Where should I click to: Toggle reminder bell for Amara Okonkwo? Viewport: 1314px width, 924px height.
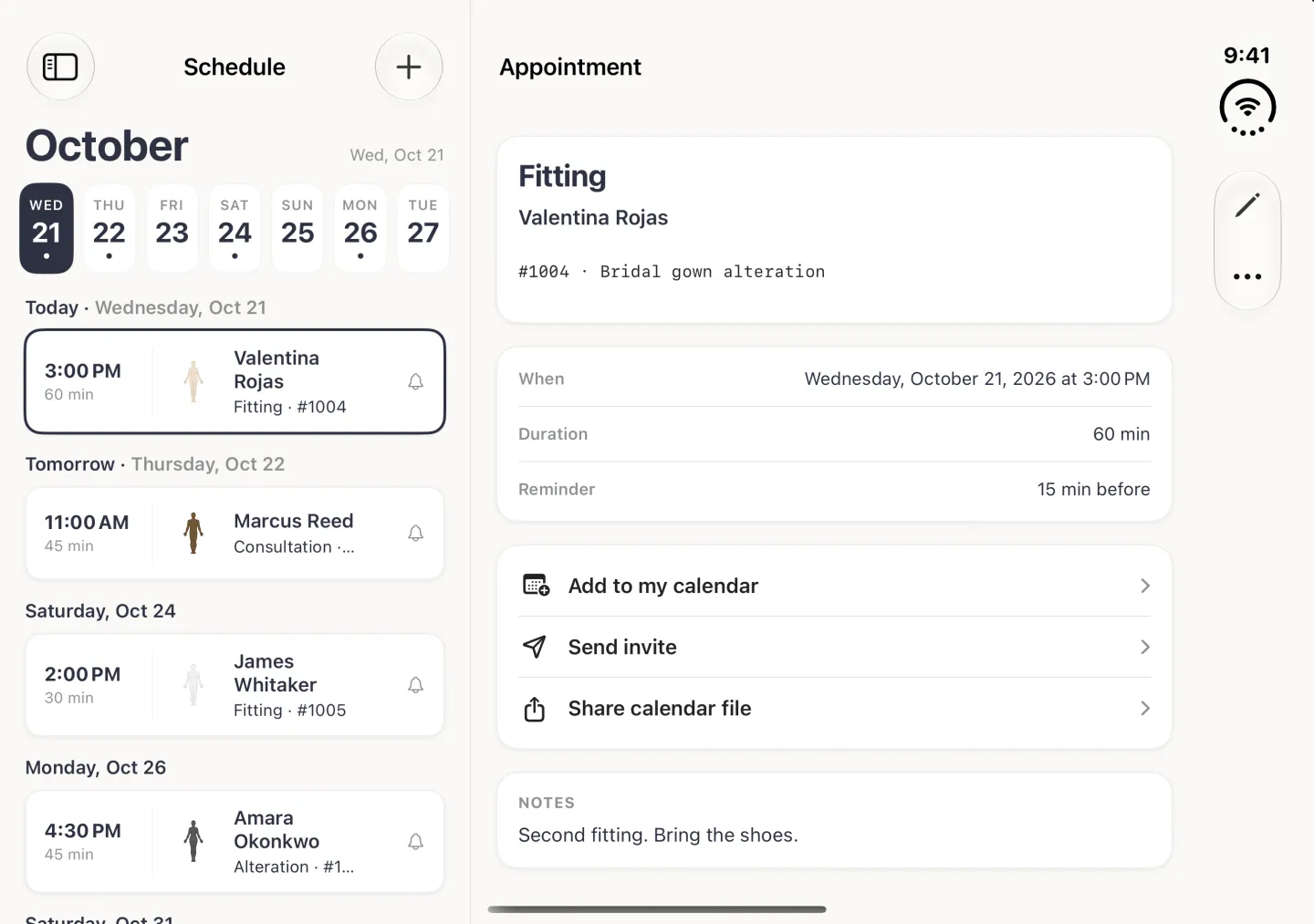coord(415,842)
